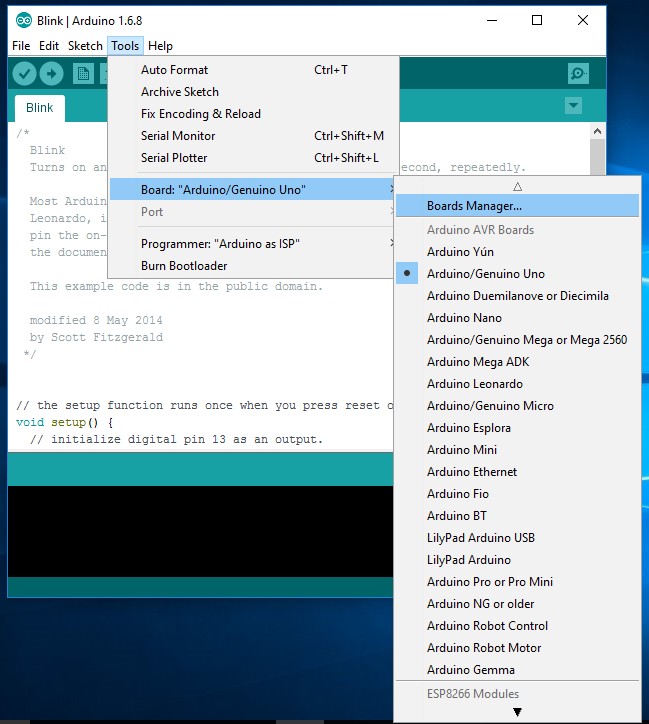Select the Arduino Esplora board

click(x=517, y=428)
